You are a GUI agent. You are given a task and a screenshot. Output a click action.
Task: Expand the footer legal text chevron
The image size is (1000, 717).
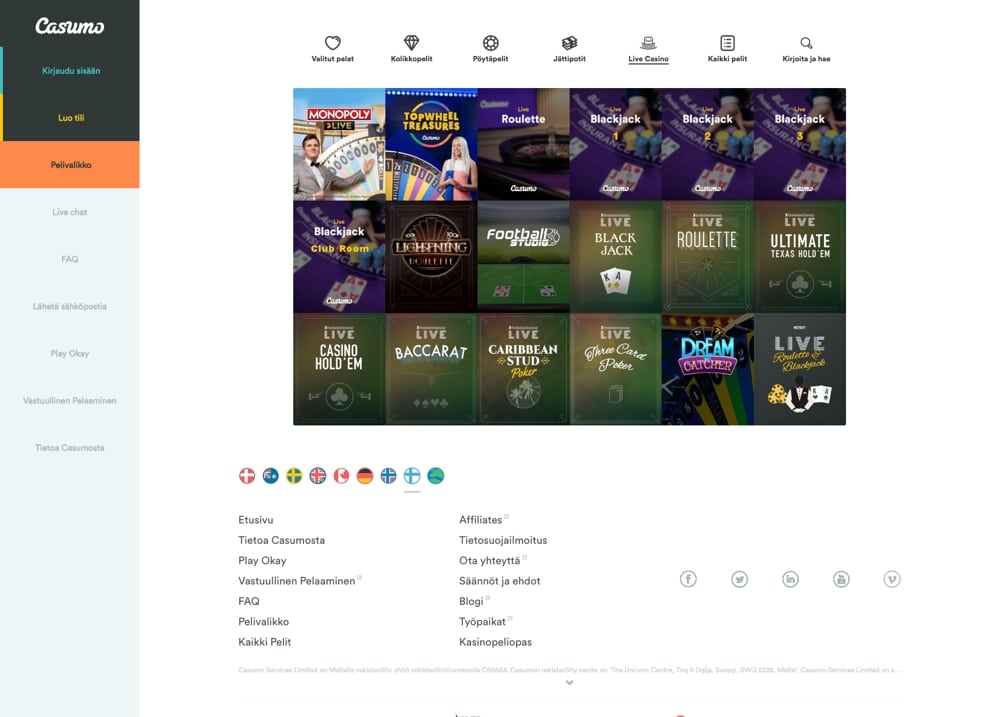pyautogui.click(x=570, y=683)
